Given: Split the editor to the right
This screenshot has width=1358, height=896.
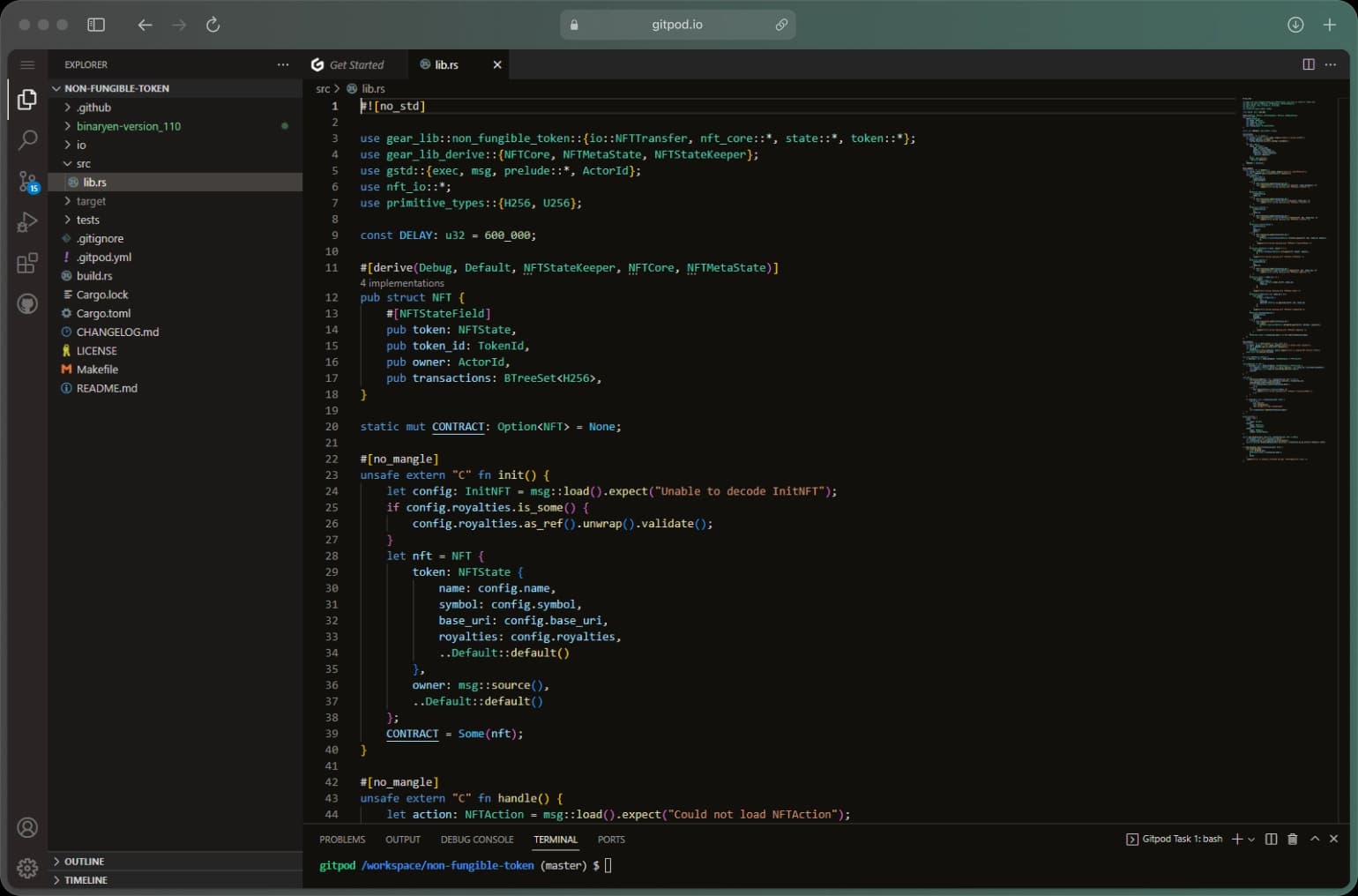Looking at the screenshot, I should point(1309,64).
